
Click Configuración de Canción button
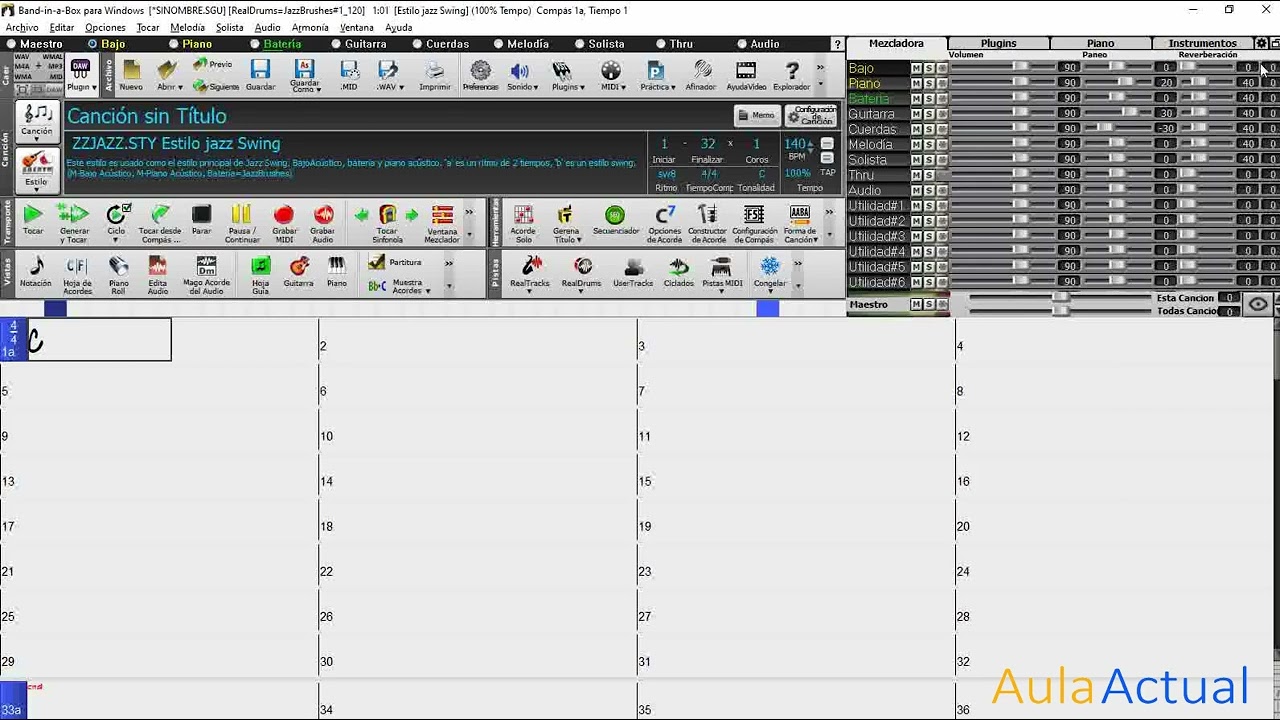(x=811, y=116)
